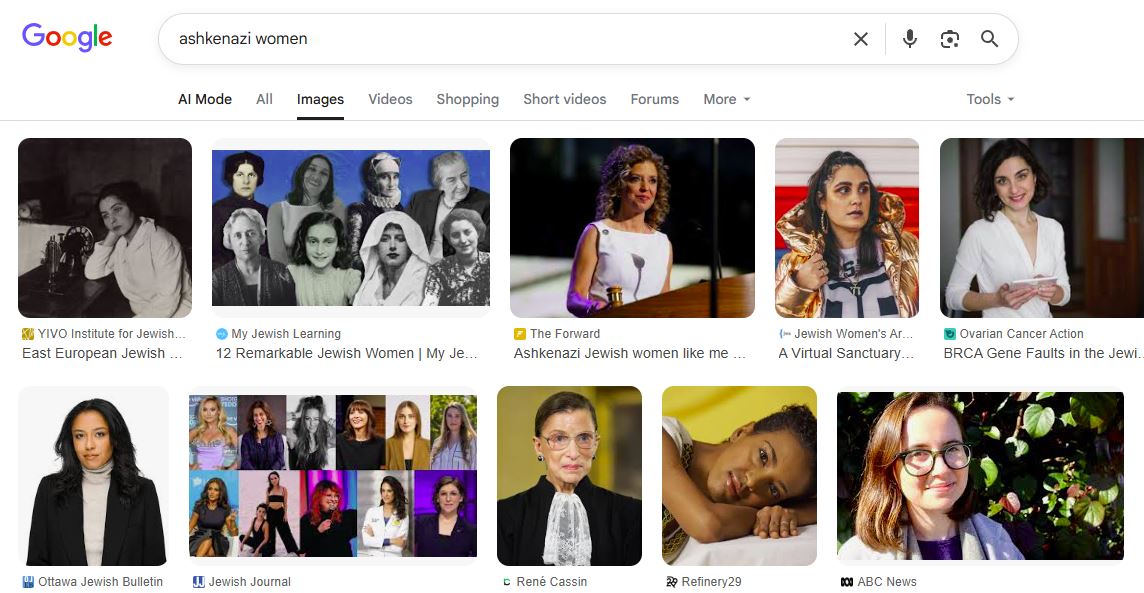Open the Jewish Journal celebrity grid image
This screenshot has height=593, width=1144.
(333, 476)
